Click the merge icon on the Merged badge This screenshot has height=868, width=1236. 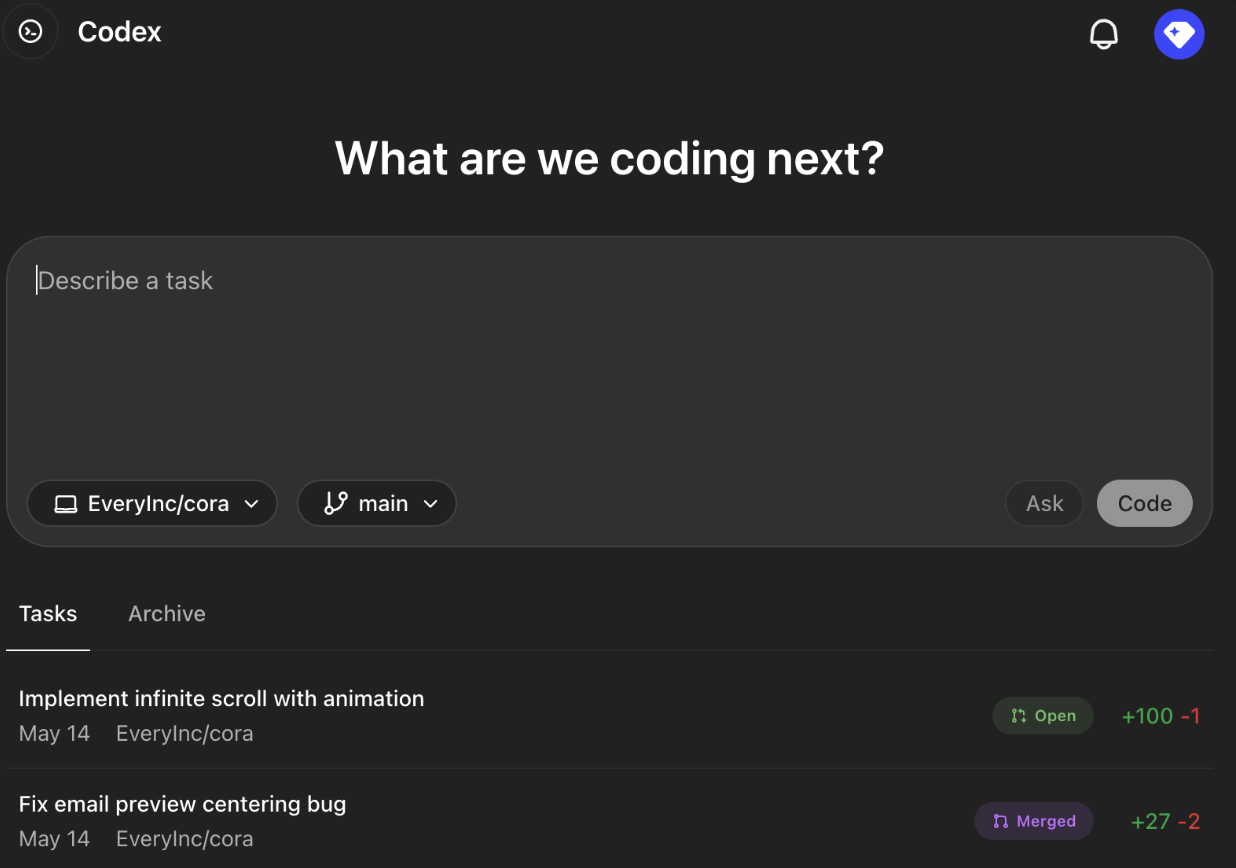(1001, 820)
